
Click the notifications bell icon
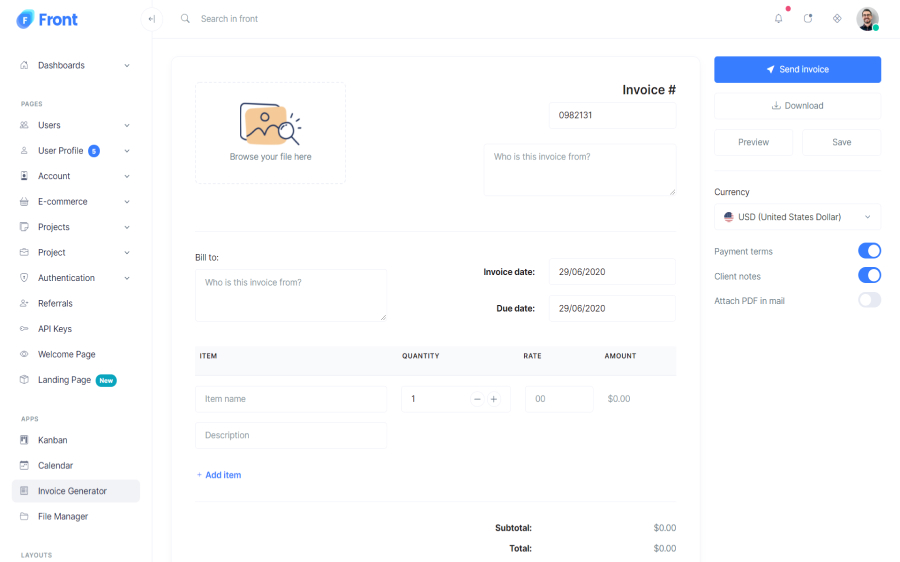click(x=778, y=19)
